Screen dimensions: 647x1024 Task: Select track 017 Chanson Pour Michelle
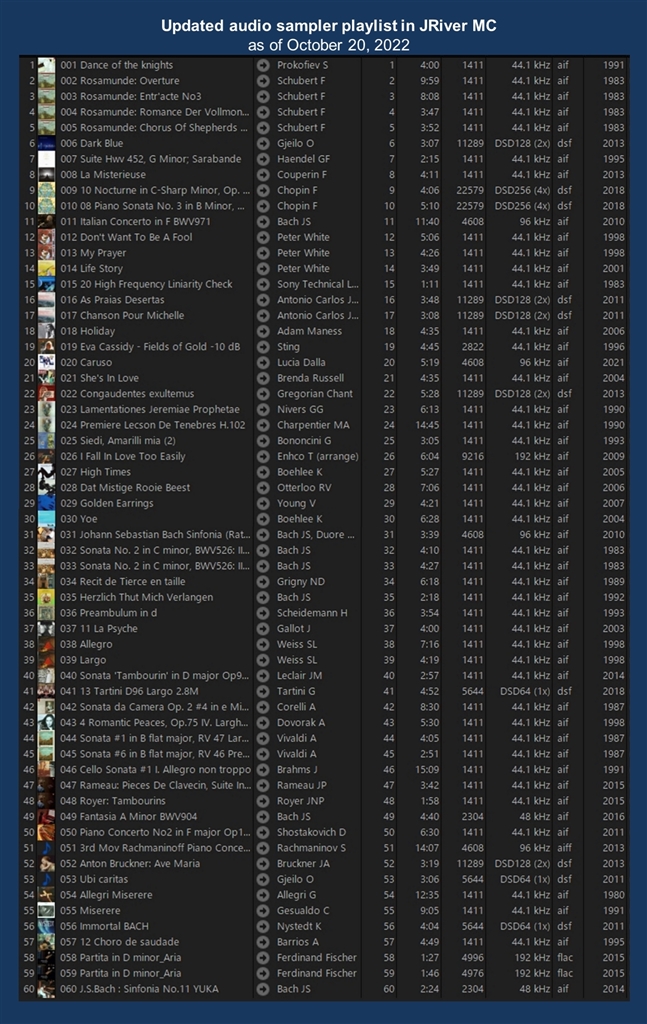122,315
